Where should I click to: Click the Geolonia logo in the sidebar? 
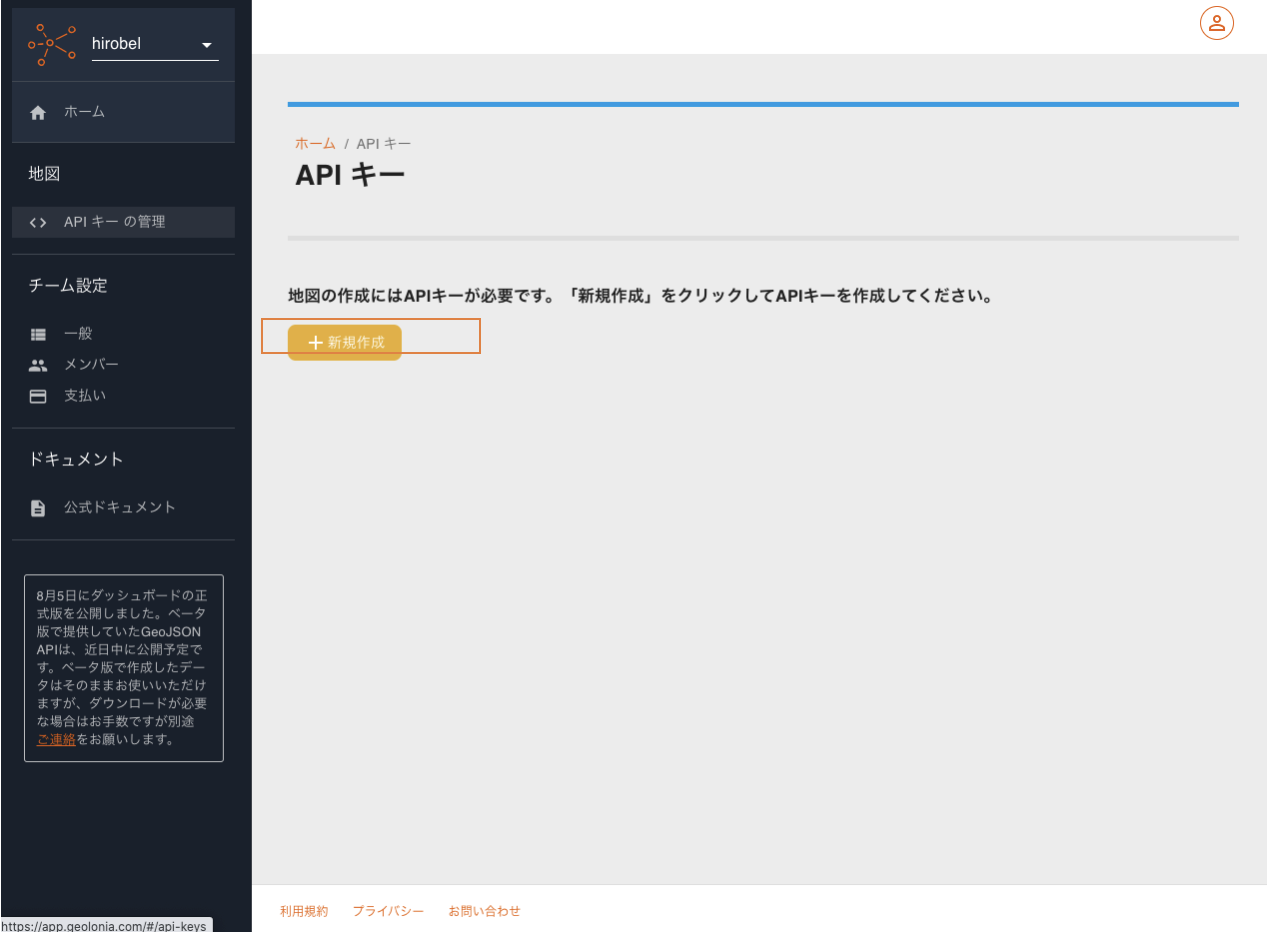[50, 43]
